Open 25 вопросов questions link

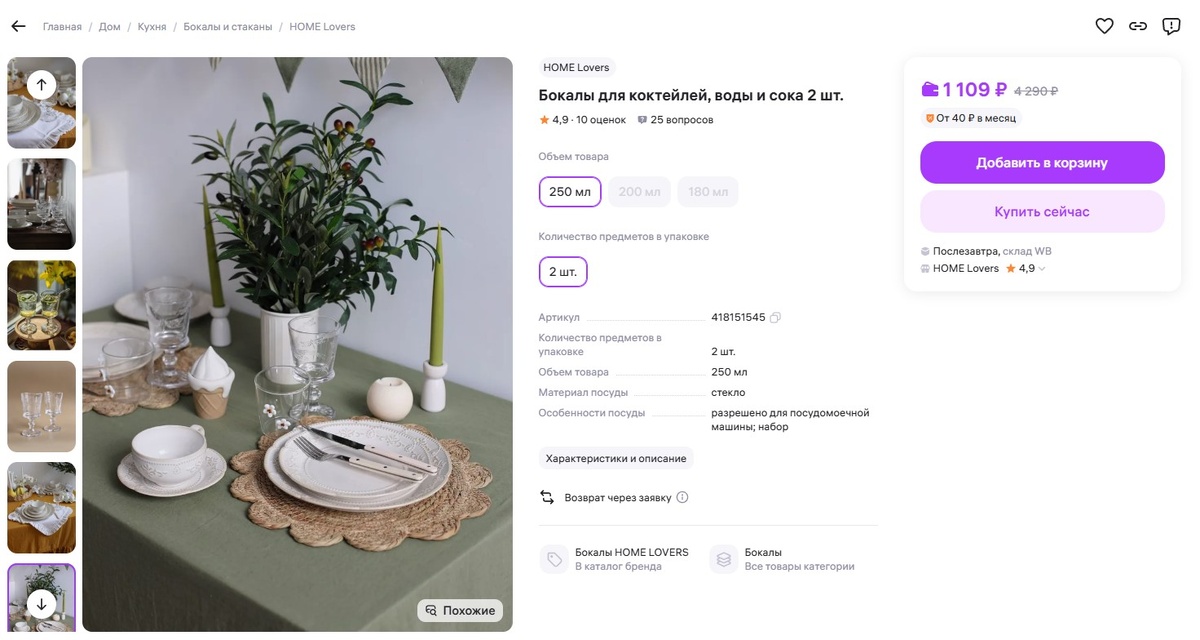[x=675, y=120]
